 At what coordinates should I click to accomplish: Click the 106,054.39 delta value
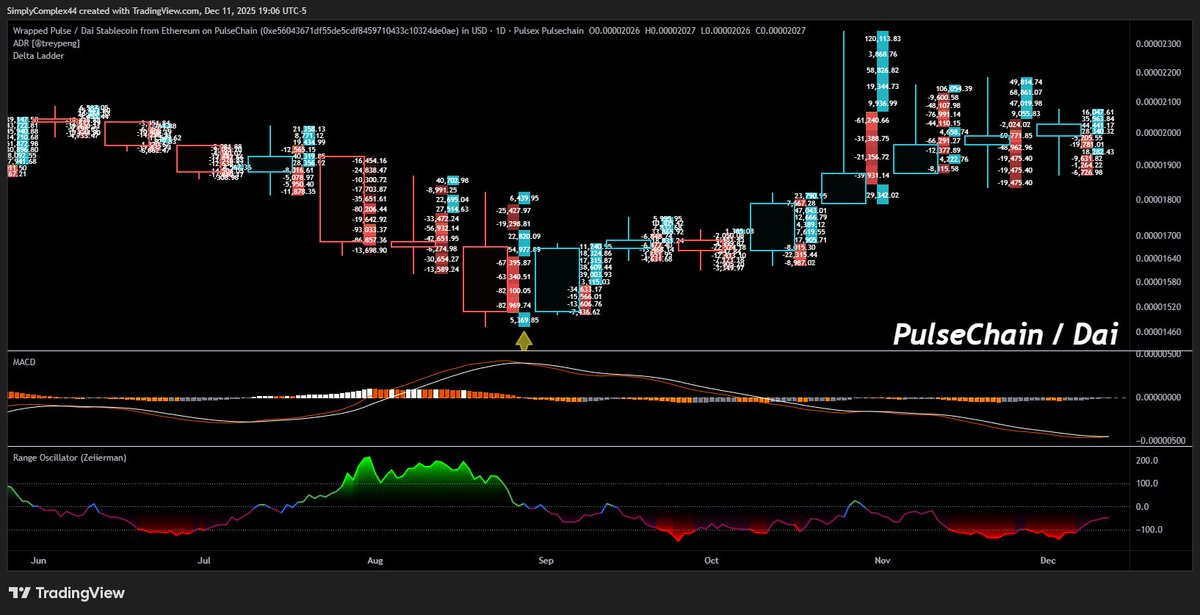pos(954,89)
